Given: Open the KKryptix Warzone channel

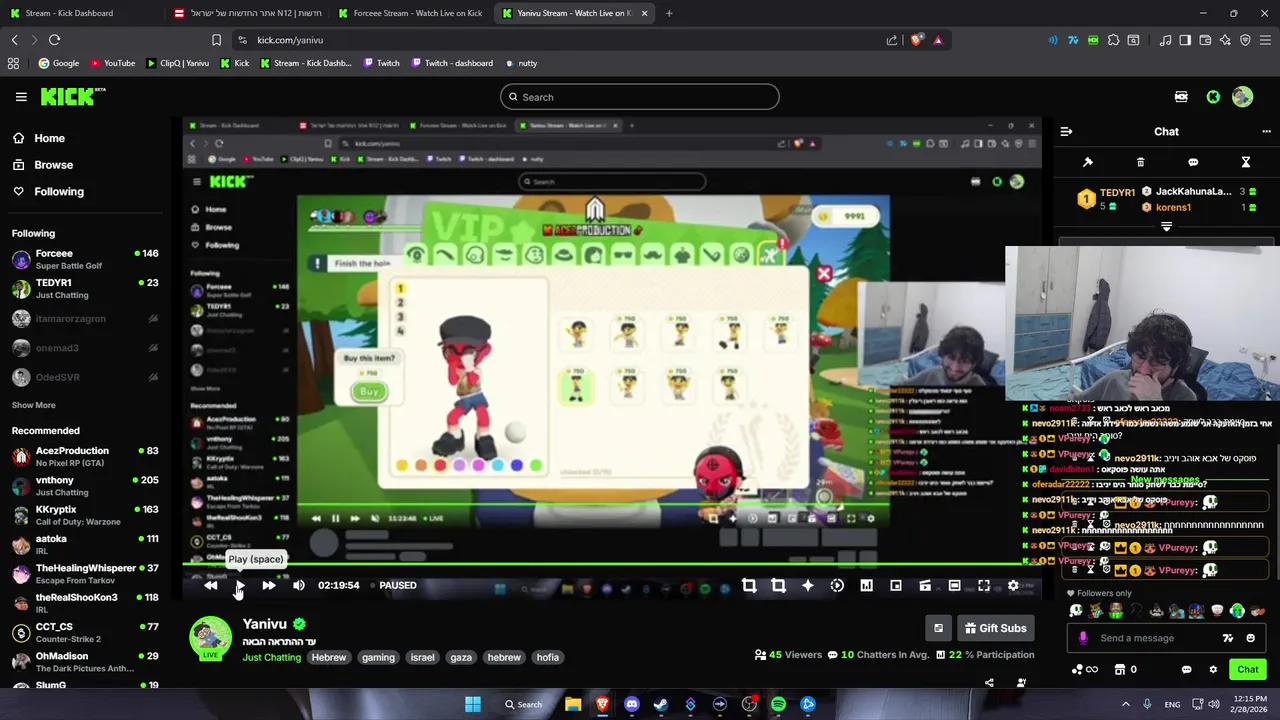Looking at the screenshot, I should point(85,515).
